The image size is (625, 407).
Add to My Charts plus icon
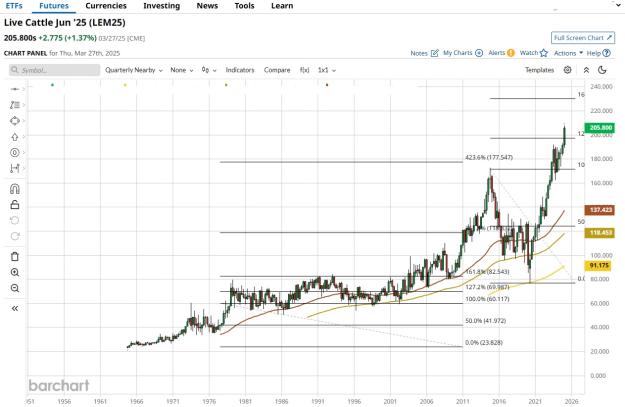tap(480, 53)
